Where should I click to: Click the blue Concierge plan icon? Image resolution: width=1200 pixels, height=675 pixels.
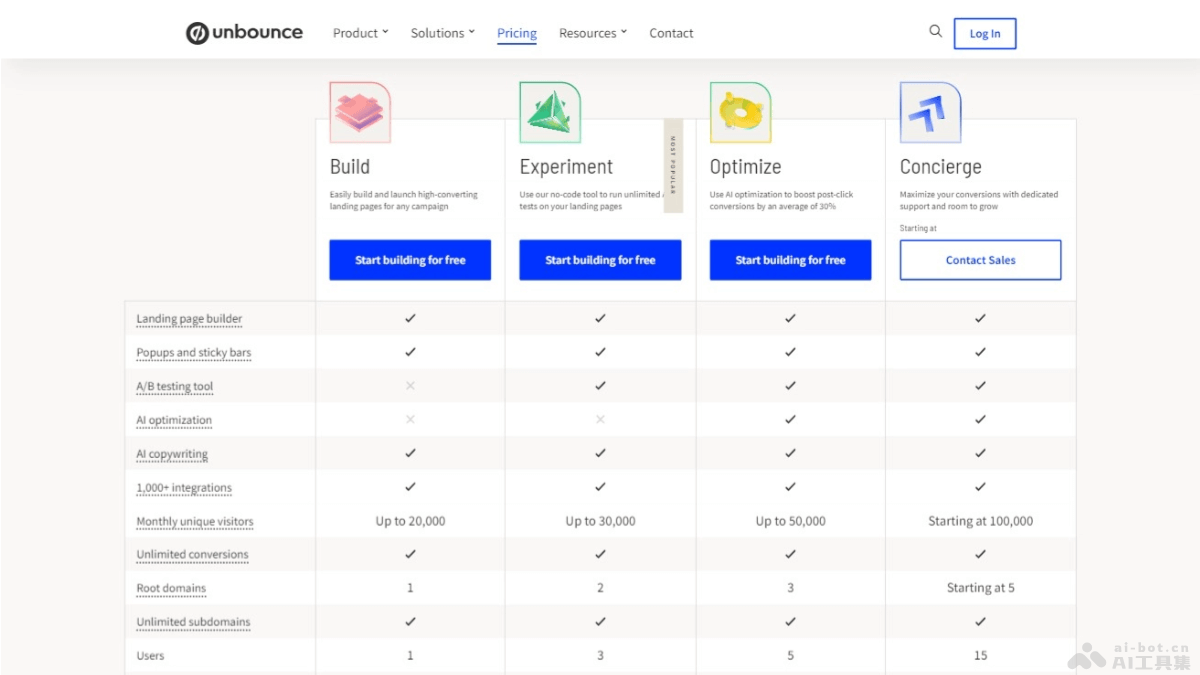tap(930, 111)
